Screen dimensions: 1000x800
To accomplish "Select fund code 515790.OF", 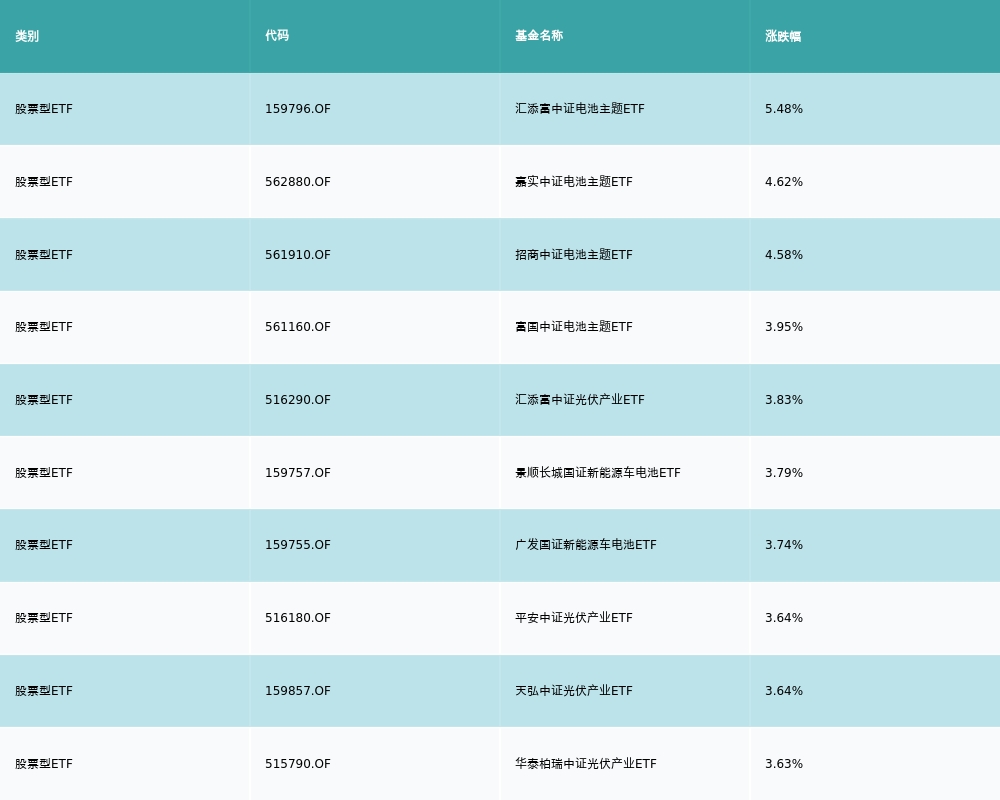I will pyautogui.click(x=298, y=764).
